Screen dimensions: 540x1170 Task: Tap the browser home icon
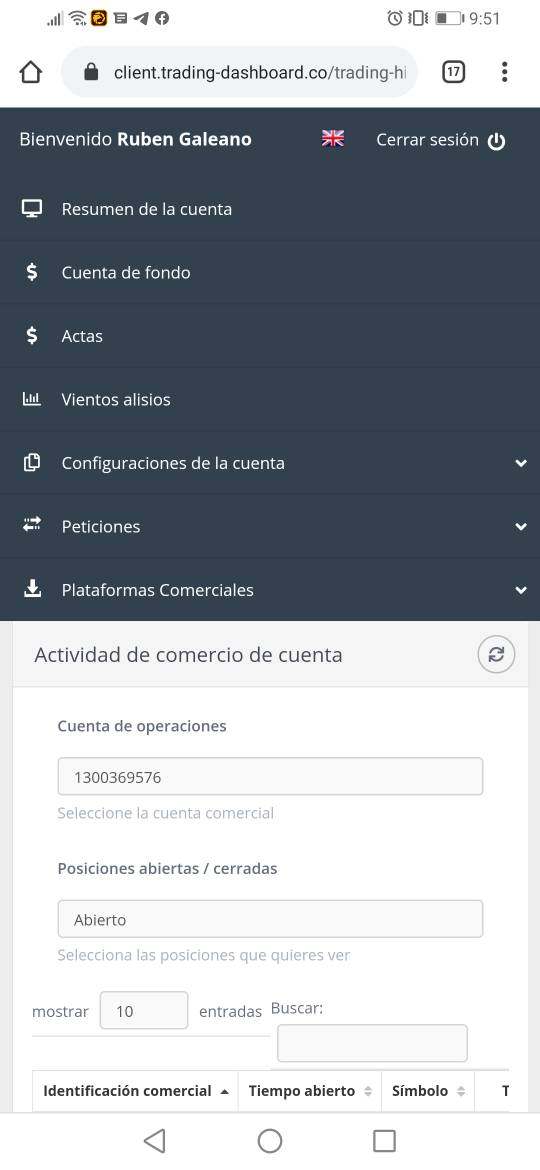[x=31, y=72]
